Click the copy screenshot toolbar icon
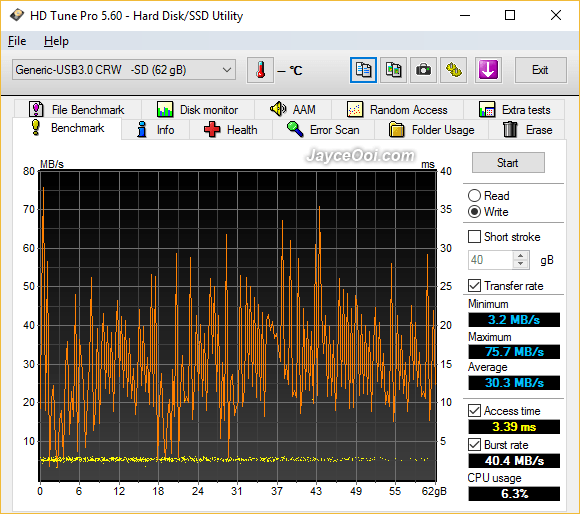The height and width of the screenshot is (514, 580). tap(393, 70)
